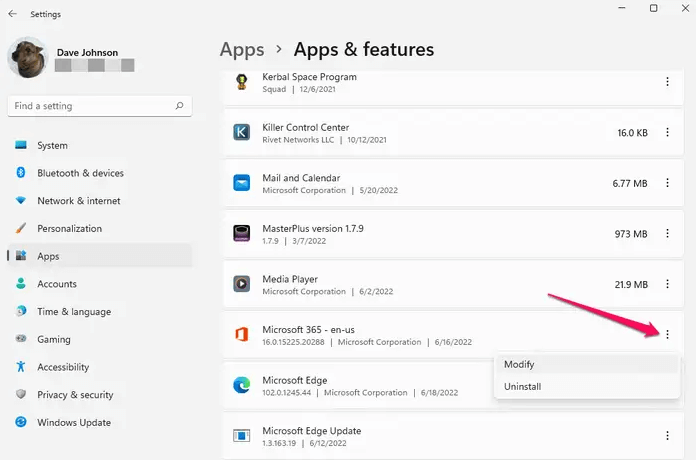Click the Media Player play icon

coord(241,284)
